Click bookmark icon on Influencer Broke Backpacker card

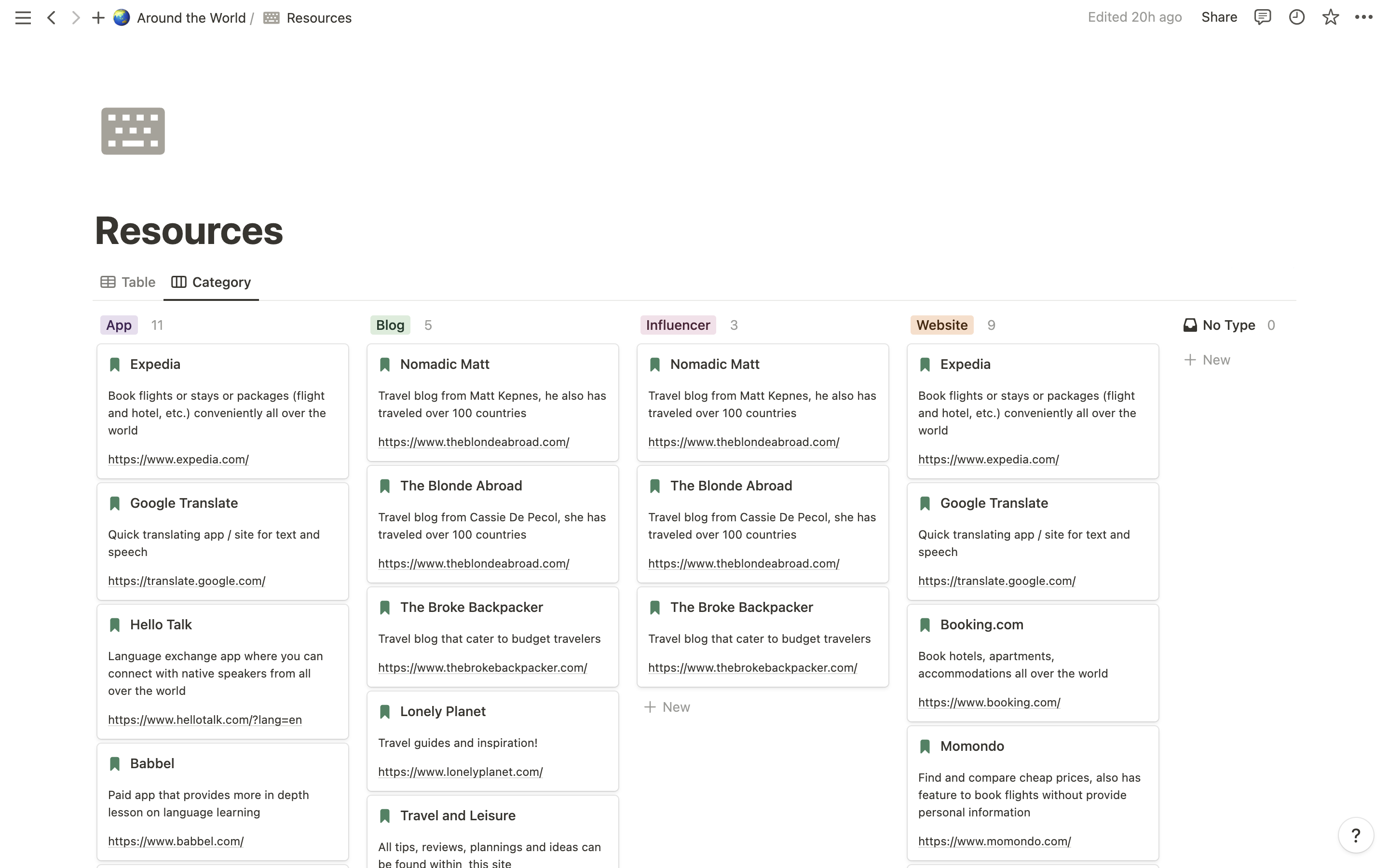pyautogui.click(x=655, y=608)
